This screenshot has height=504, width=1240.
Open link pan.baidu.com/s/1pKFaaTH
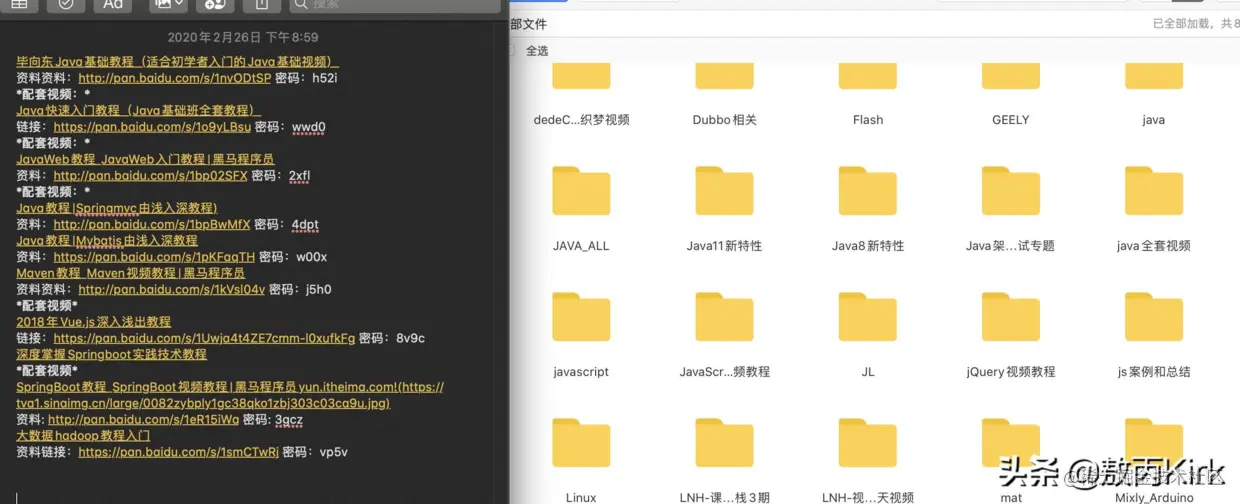[x=154, y=257]
